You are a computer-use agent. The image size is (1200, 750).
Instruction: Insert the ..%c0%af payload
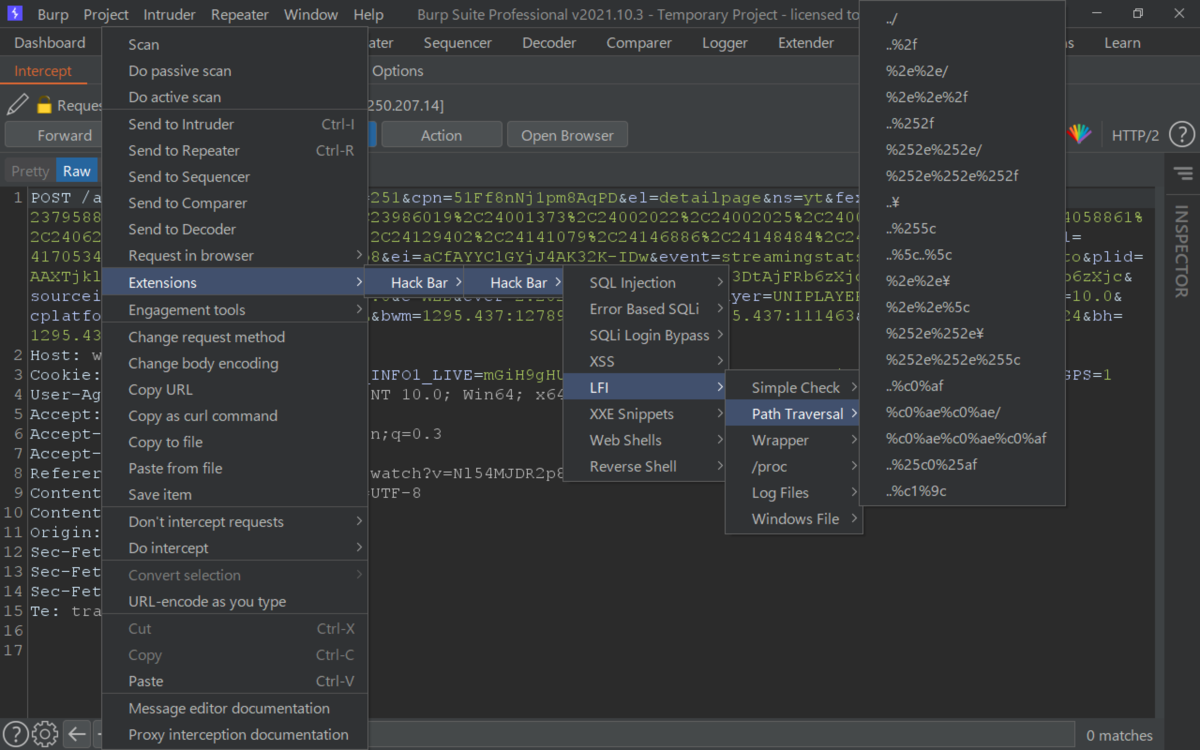pos(962,386)
